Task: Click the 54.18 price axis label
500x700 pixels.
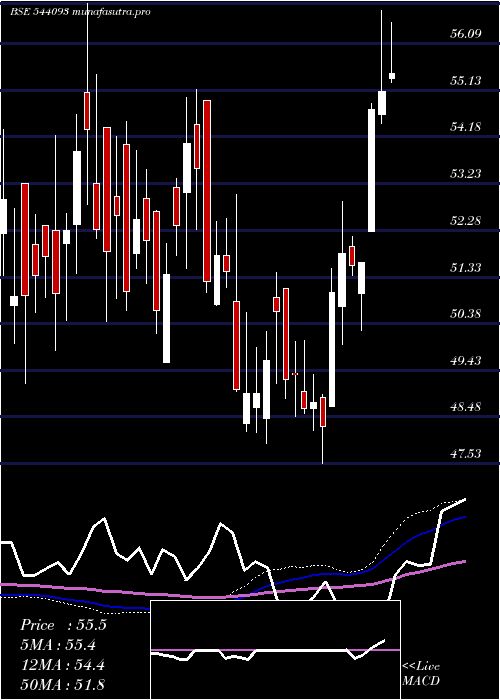Action: 466,127
